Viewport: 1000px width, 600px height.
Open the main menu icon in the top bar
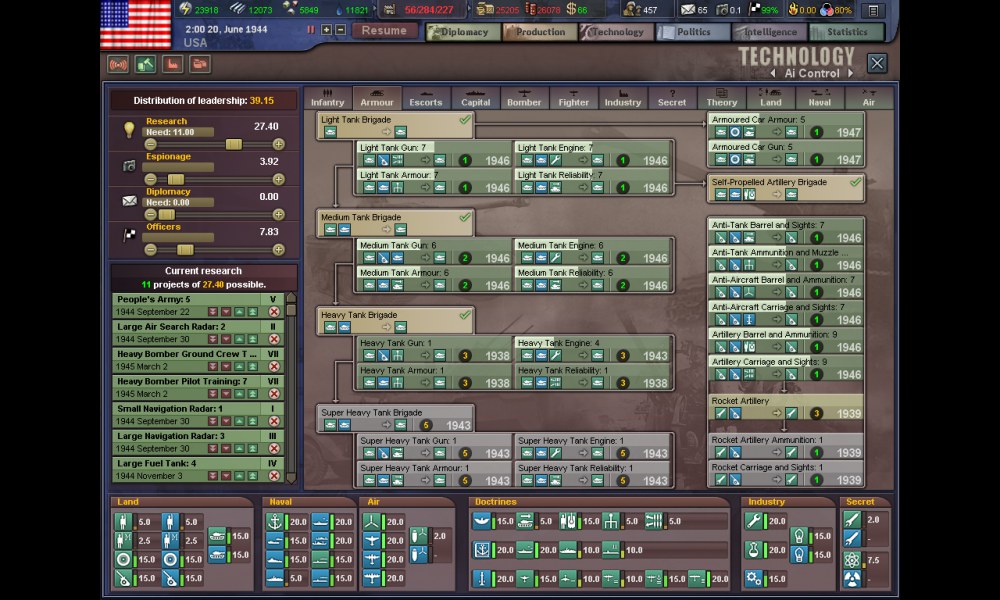874,10
